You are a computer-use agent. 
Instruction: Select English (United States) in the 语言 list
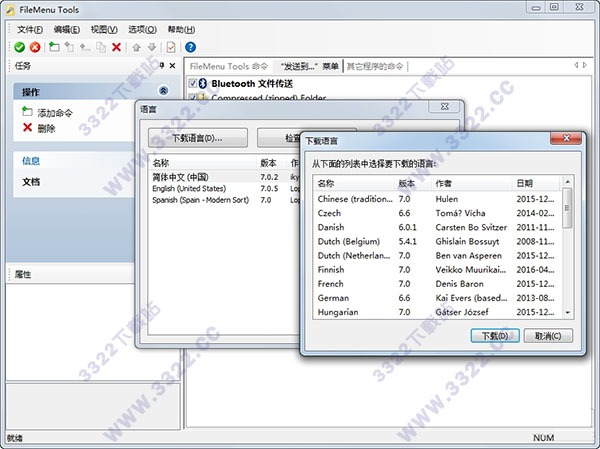[x=224, y=188]
